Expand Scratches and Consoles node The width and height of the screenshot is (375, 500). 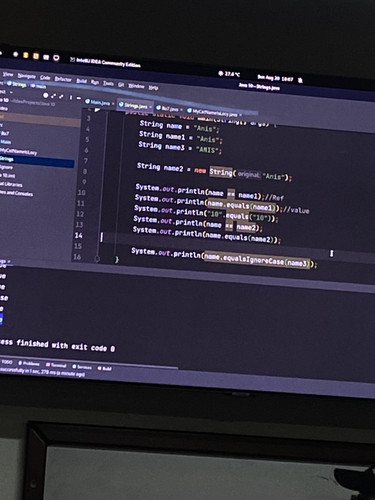pos(16,193)
